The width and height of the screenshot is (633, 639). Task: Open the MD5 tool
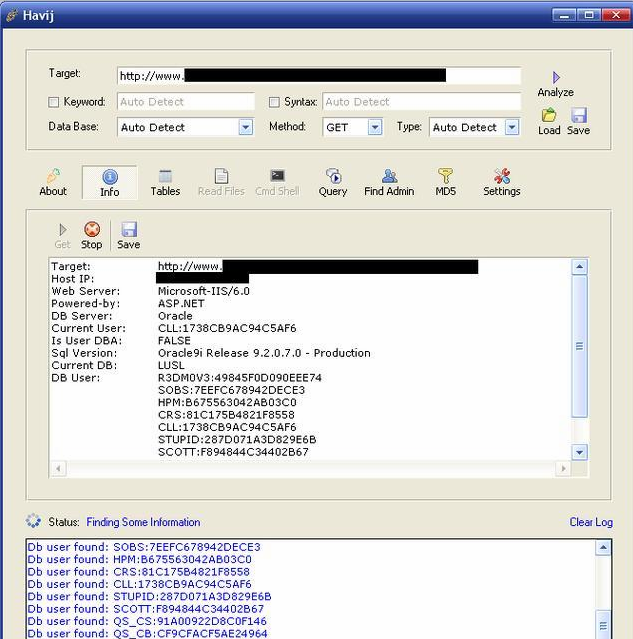(446, 182)
